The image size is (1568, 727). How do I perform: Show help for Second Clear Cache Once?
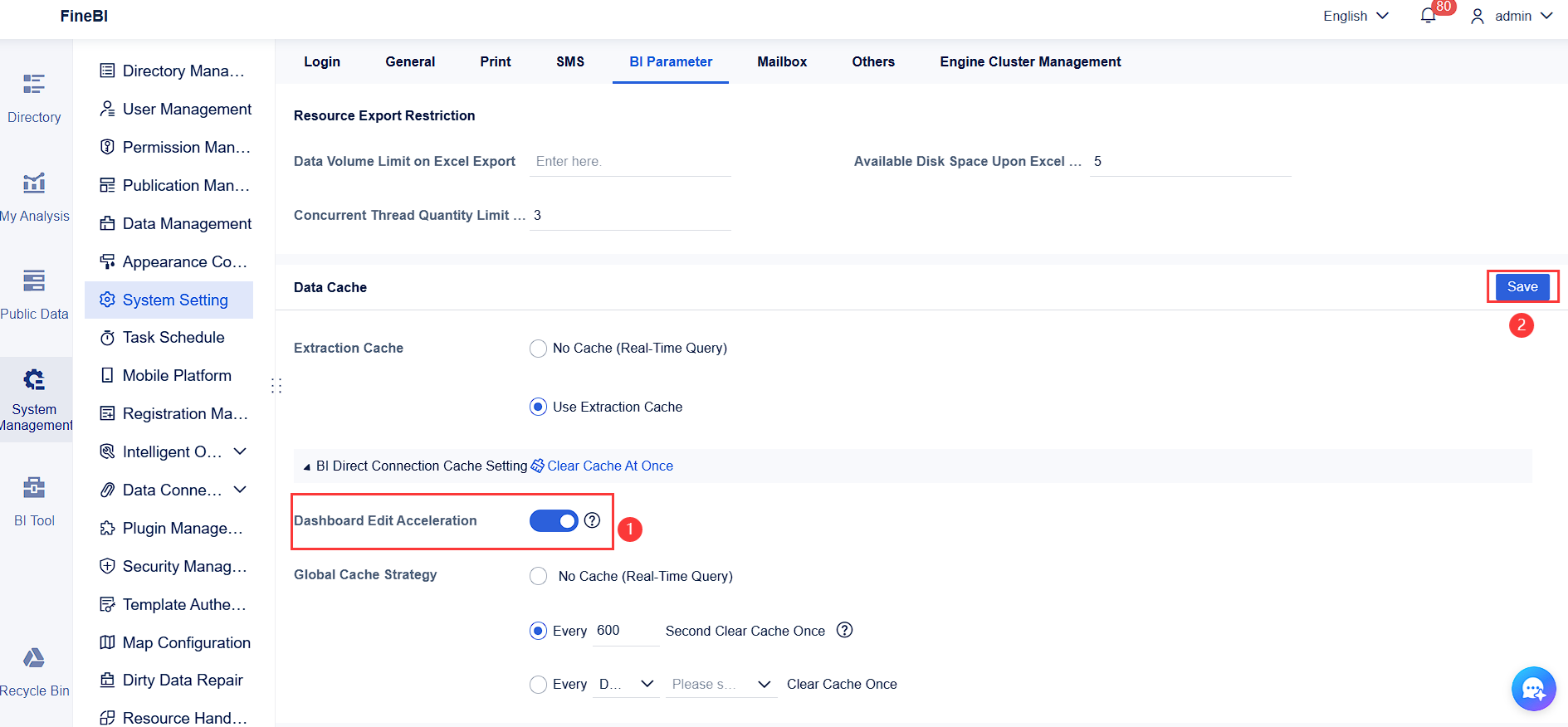[844, 630]
